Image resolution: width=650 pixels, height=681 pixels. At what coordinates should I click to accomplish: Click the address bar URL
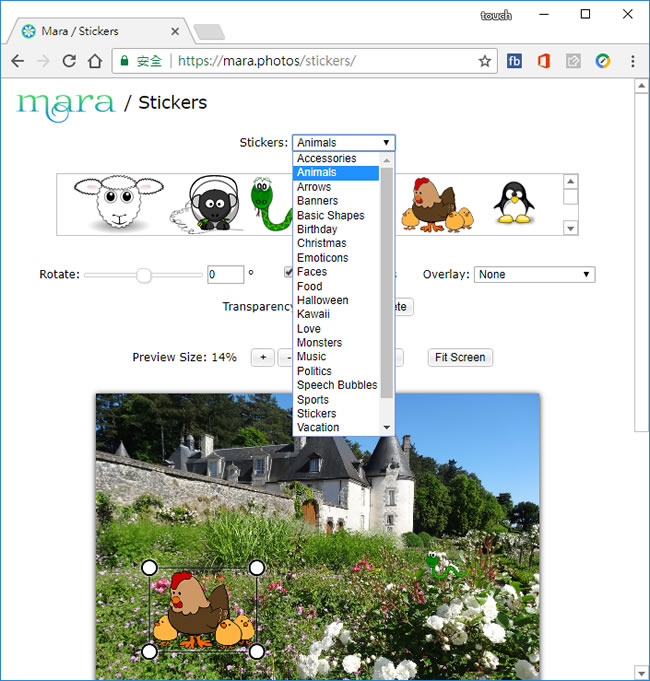click(x=267, y=61)
